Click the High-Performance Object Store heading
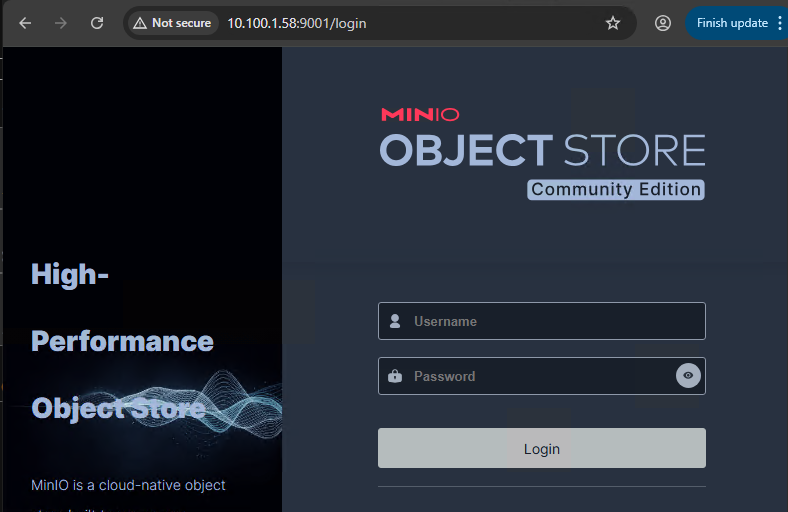This screenshot has height=512, width=788. [x=122, y=341]
